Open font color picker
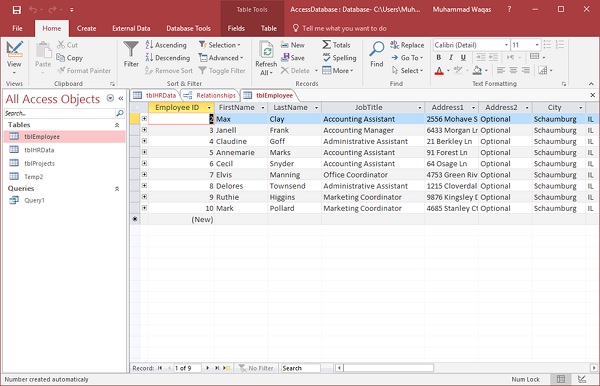 pyautogui.click(x=448, y=70)
